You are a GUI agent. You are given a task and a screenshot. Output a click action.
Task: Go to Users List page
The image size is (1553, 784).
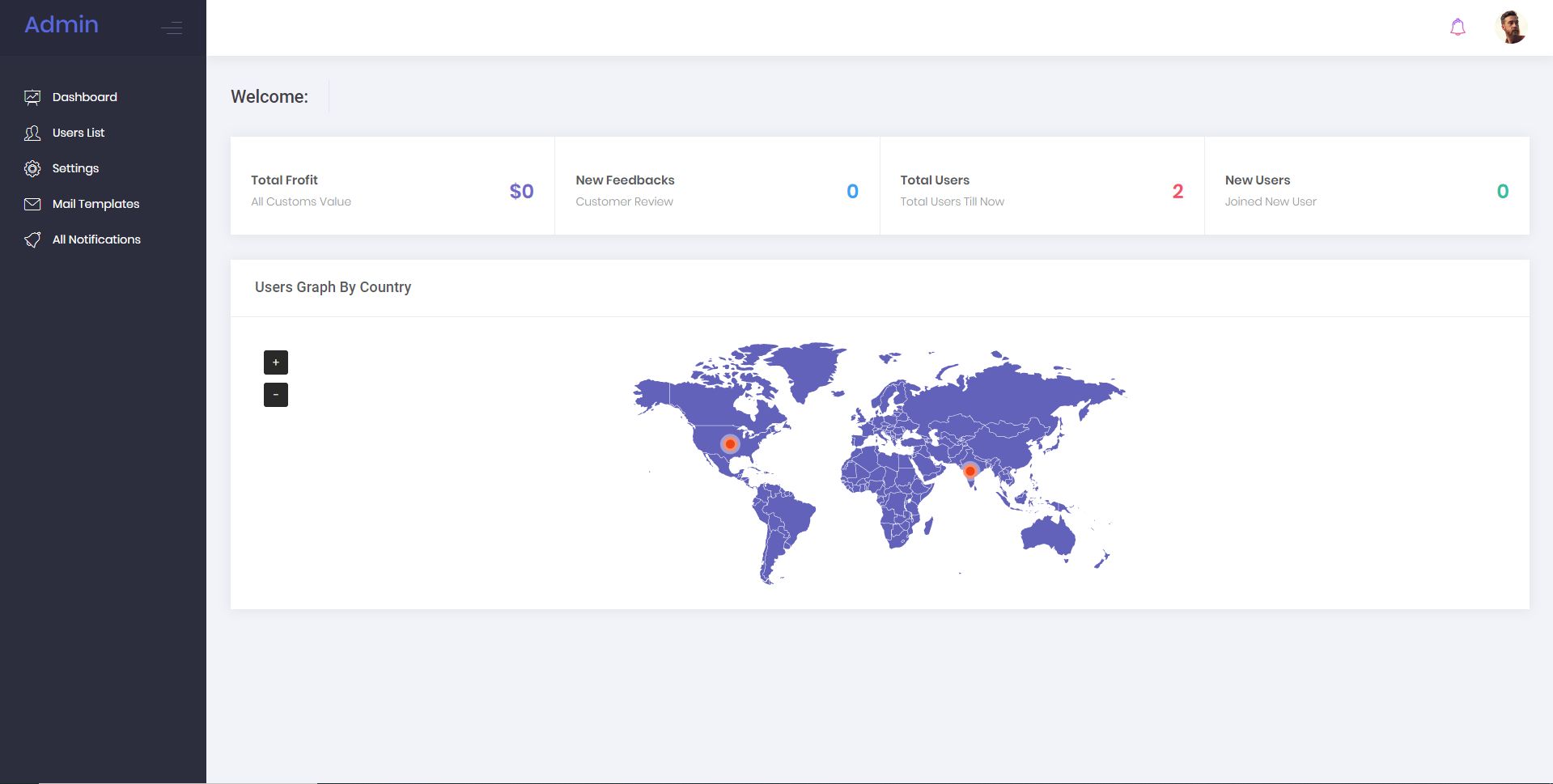[x=78, y=133]
